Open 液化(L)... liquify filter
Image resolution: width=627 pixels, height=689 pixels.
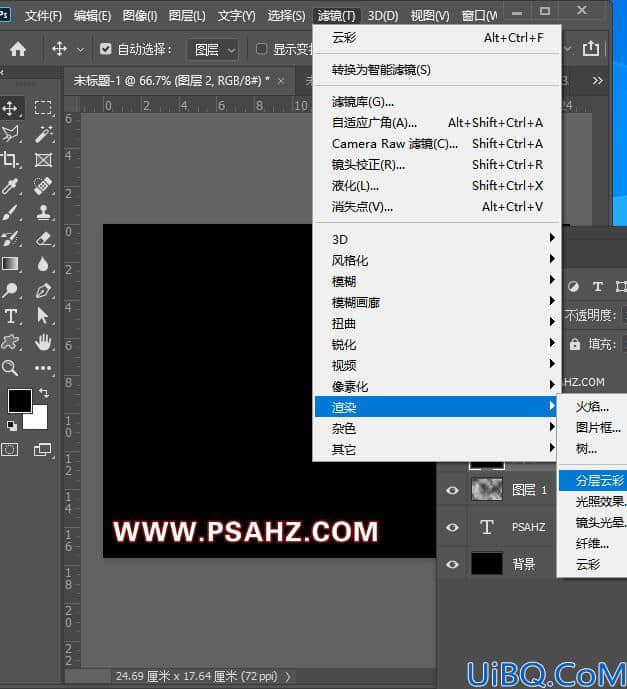tap(437, 186)
